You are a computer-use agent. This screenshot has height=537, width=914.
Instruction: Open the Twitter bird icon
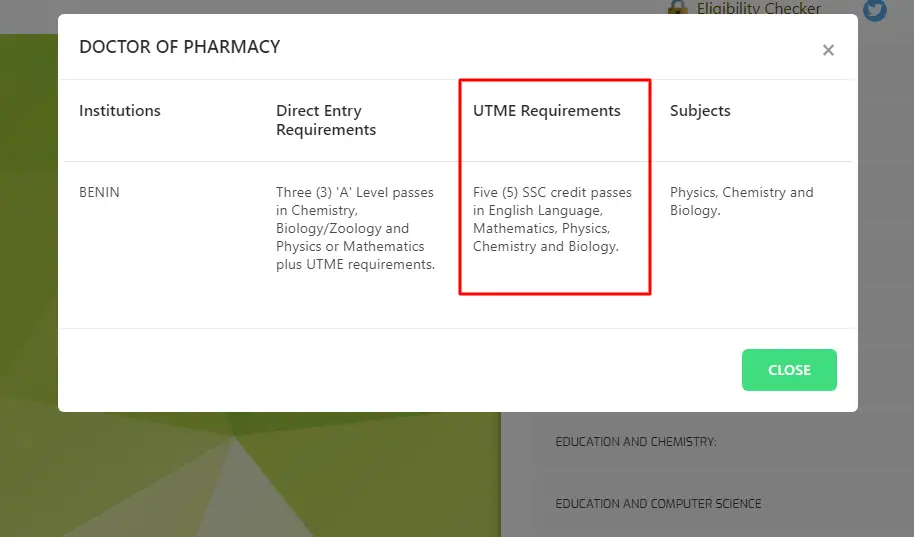[874, 9]
